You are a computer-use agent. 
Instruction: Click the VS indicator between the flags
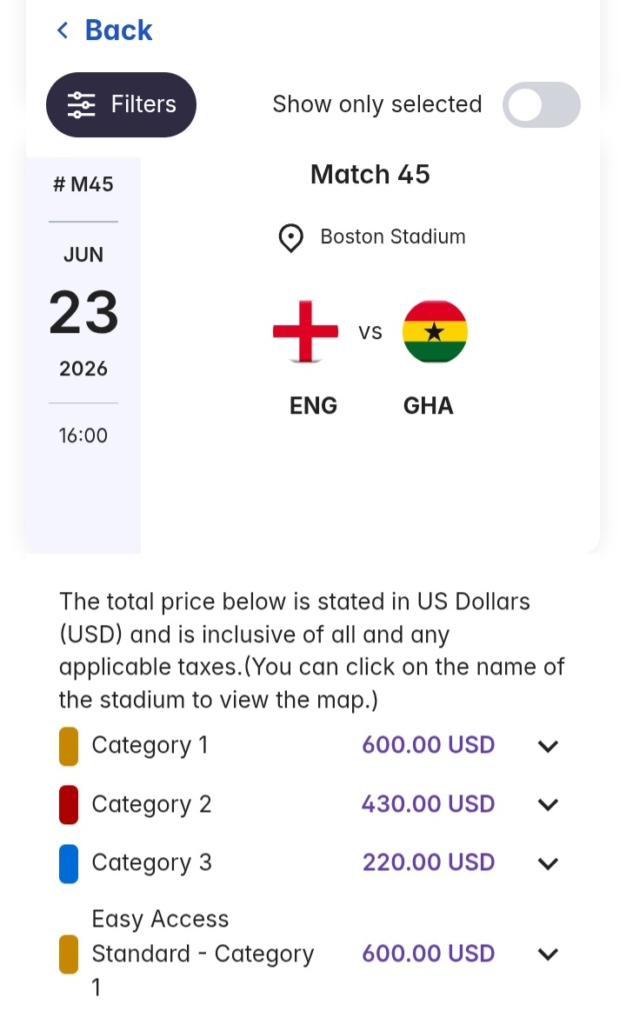(x=371, y=332)
